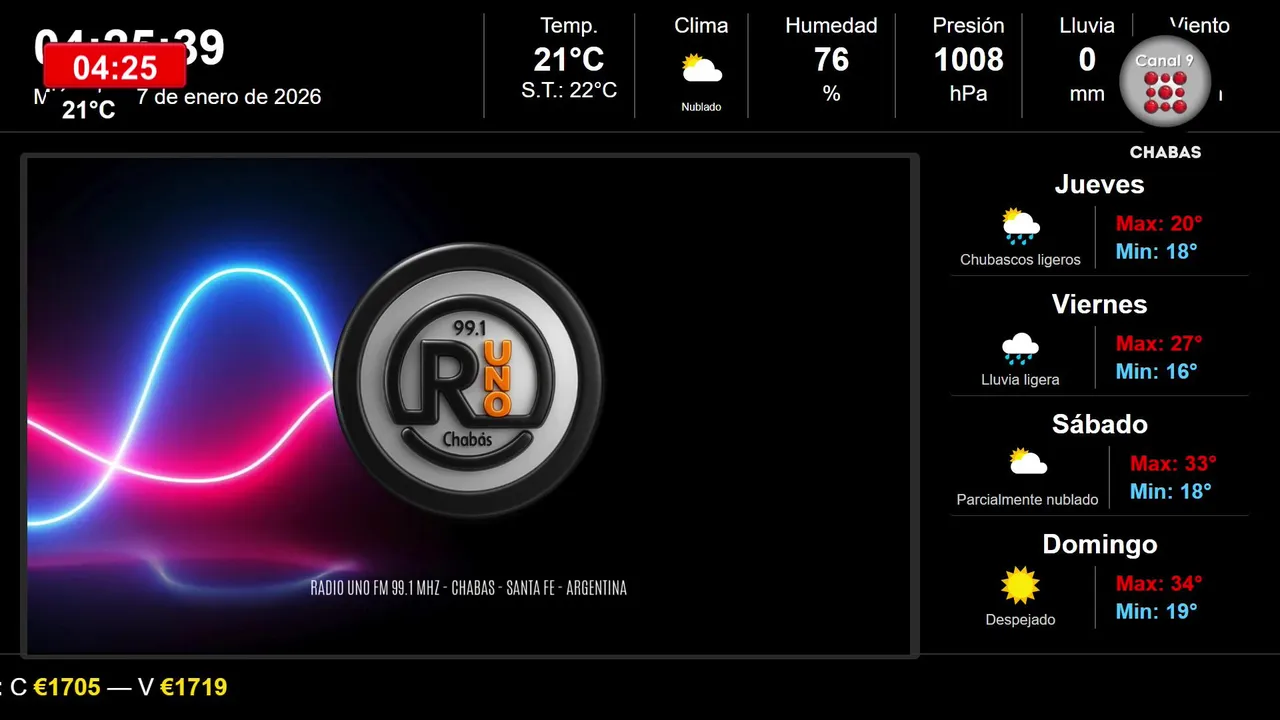Viewport: 1280px width, 720px height.
Task: Click Lluvia ligera forecast label
Action: pyautogui.click(x=1020, y=380)
